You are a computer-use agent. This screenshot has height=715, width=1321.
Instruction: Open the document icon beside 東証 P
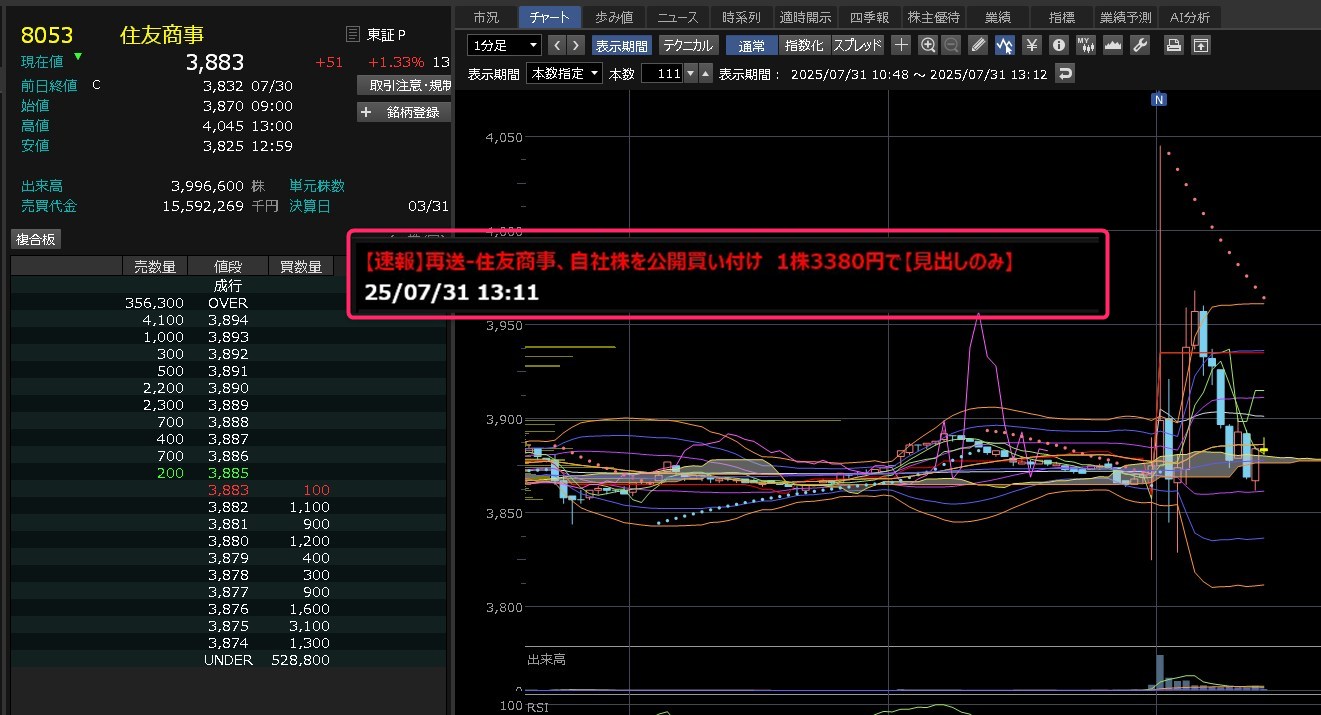coord(352,35)
